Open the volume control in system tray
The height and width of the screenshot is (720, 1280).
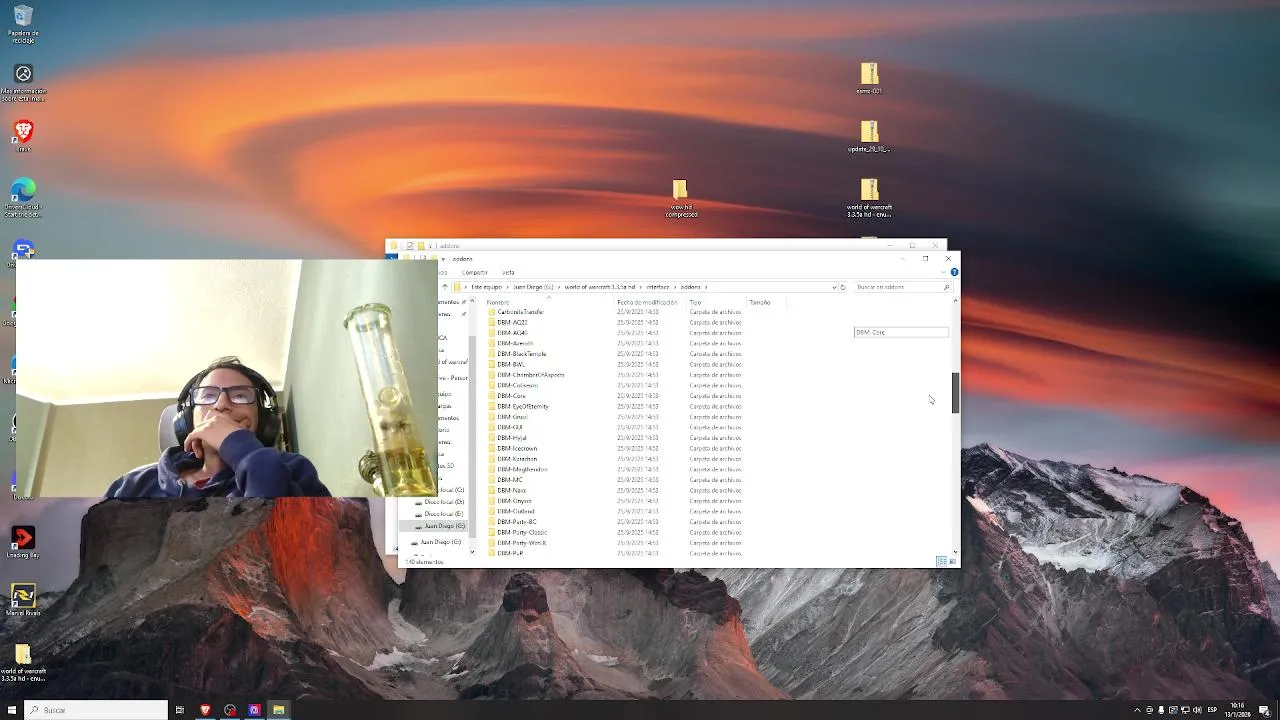point(1197,710)
